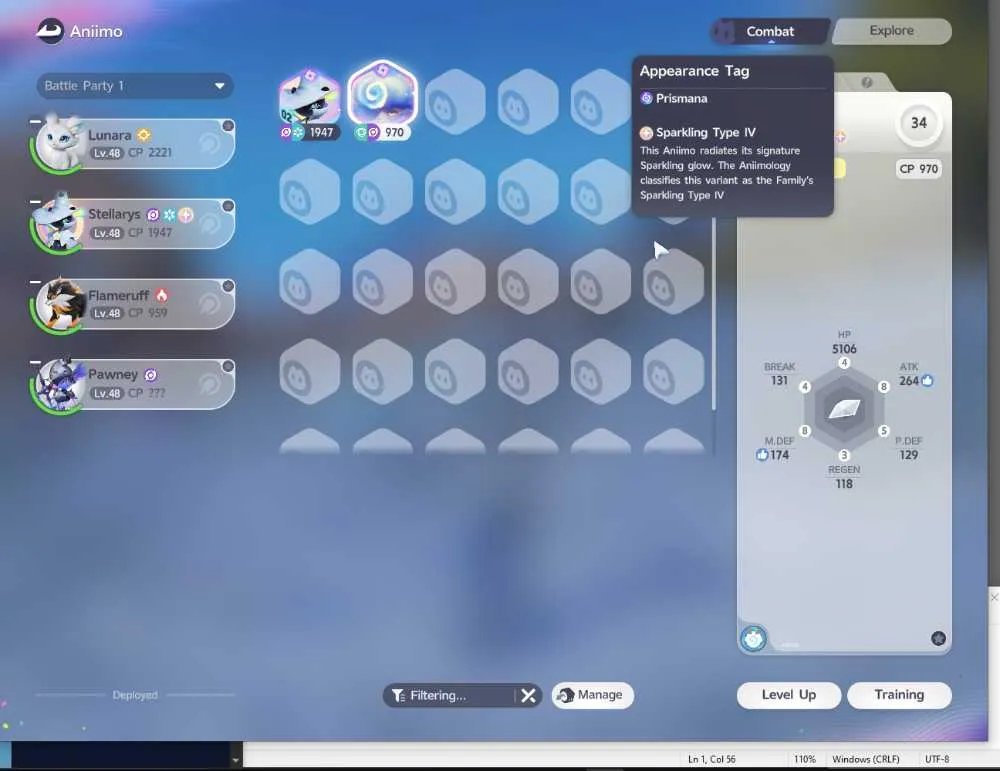Remove Lunara using its minus icon
Screen dimensions: 1000x771
[x=35, y=121]
